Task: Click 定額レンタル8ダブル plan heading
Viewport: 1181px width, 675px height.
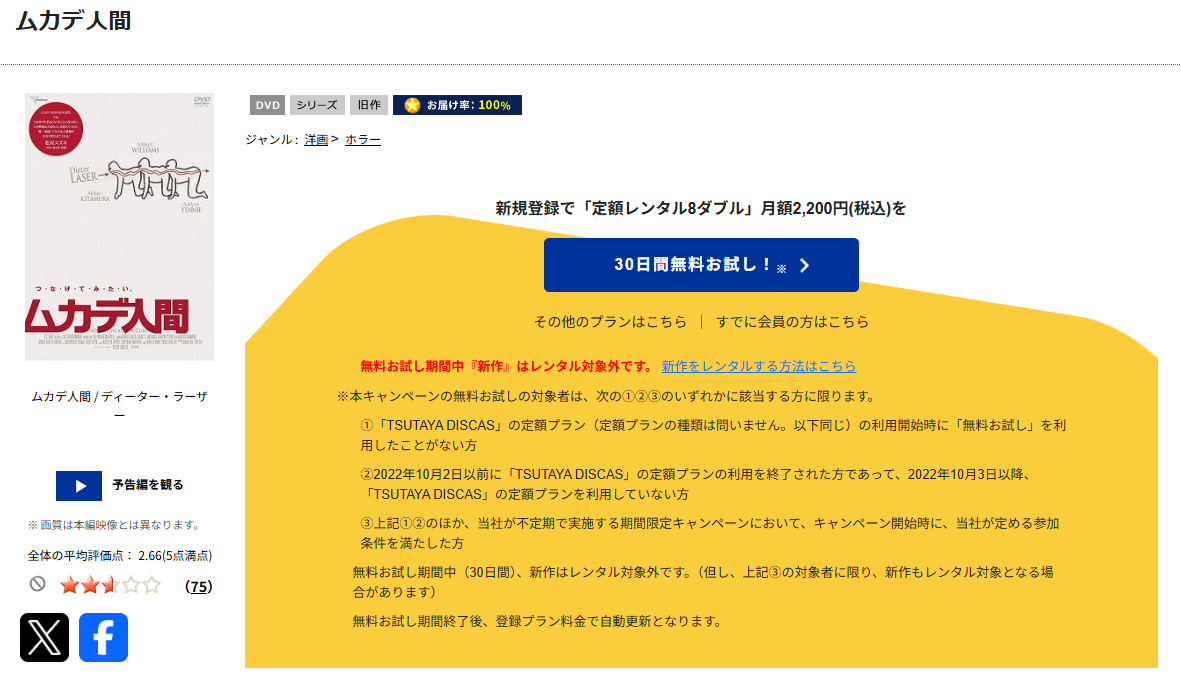Action: 700,209
